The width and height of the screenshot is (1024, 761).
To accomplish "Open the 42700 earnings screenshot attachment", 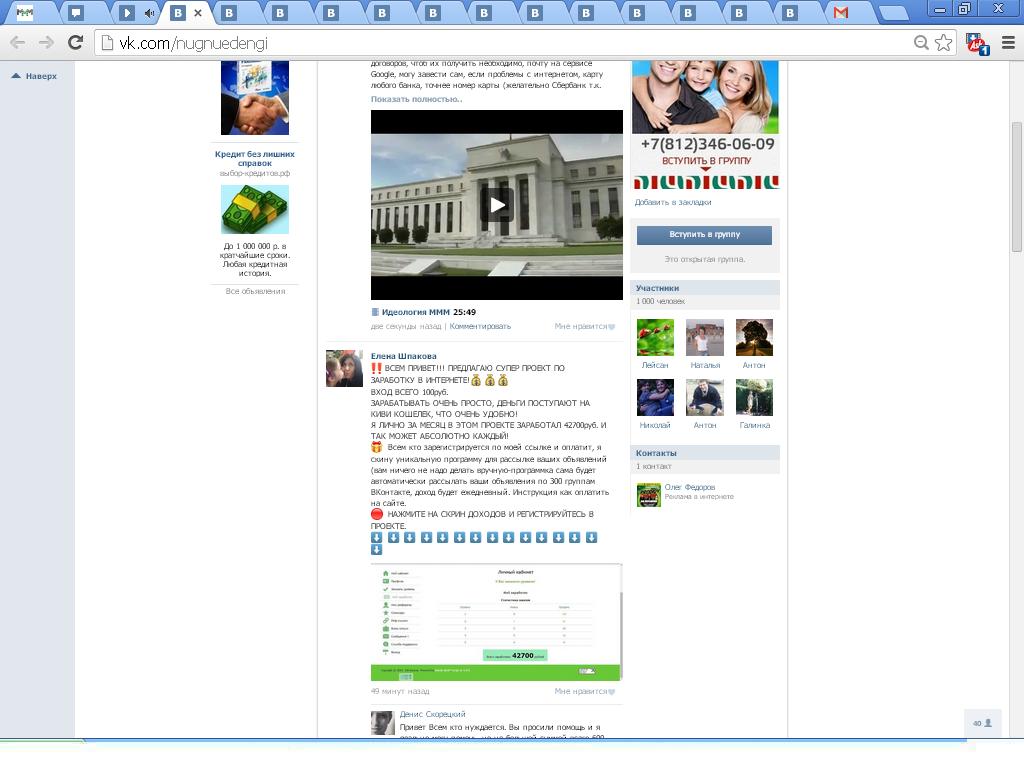I will point(496,622).
